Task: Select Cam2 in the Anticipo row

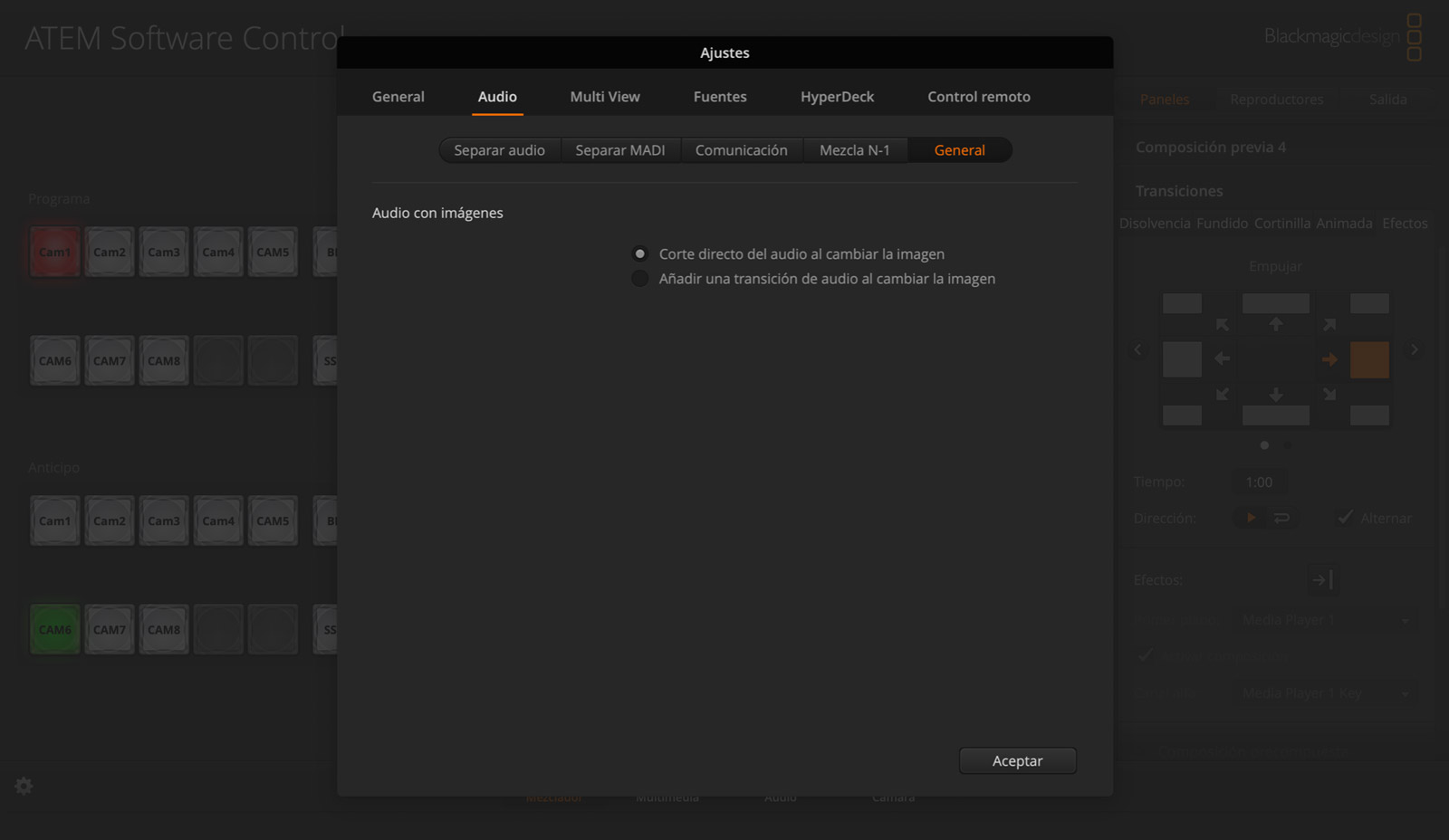Action: [x=110, y=520]
